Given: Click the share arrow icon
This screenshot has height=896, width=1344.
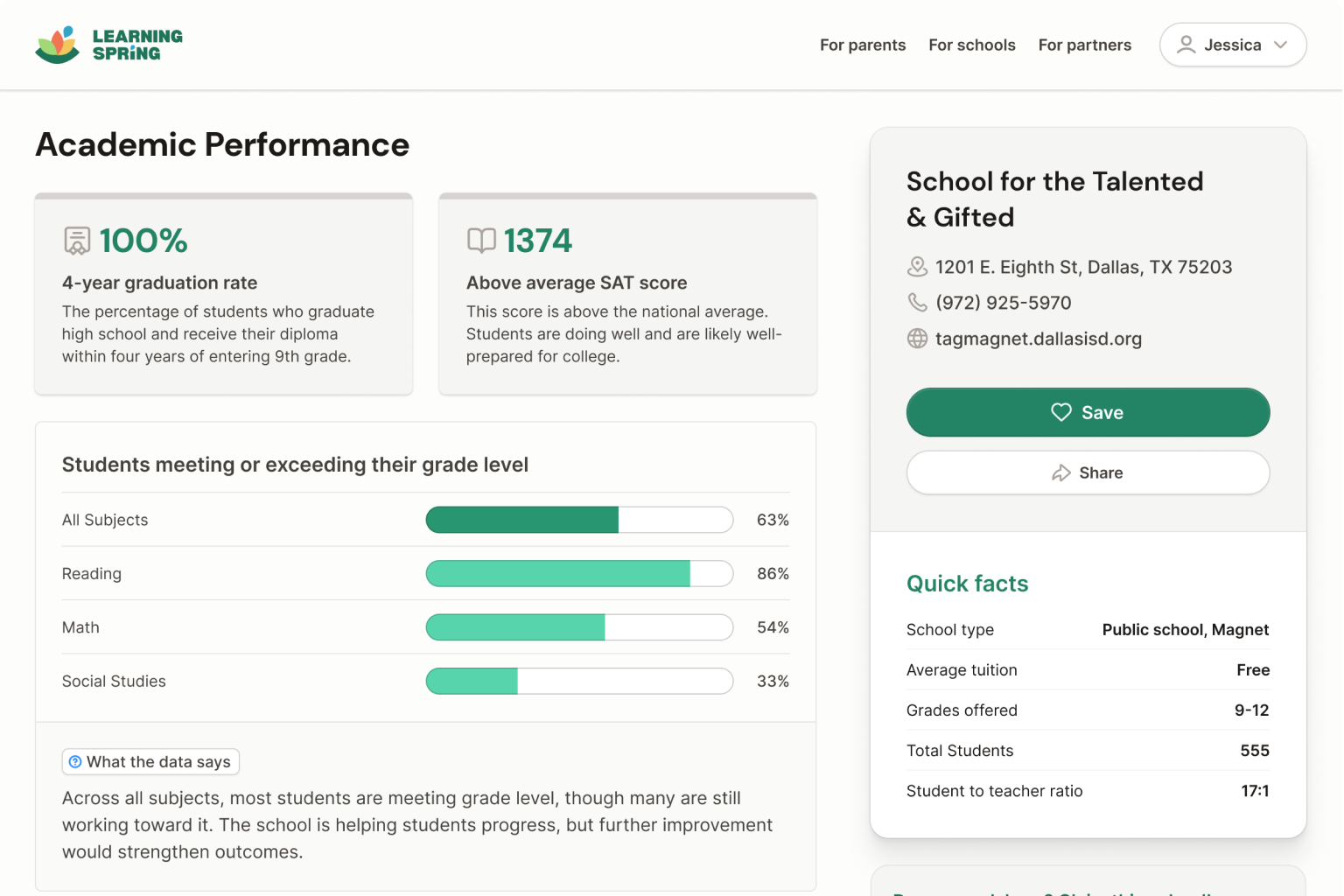Looking at the screenshot, I should coord(1060,473).
